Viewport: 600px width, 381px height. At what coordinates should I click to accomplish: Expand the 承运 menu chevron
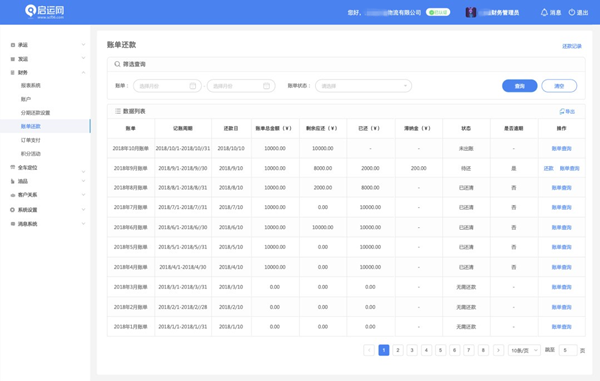coord(83,44)
